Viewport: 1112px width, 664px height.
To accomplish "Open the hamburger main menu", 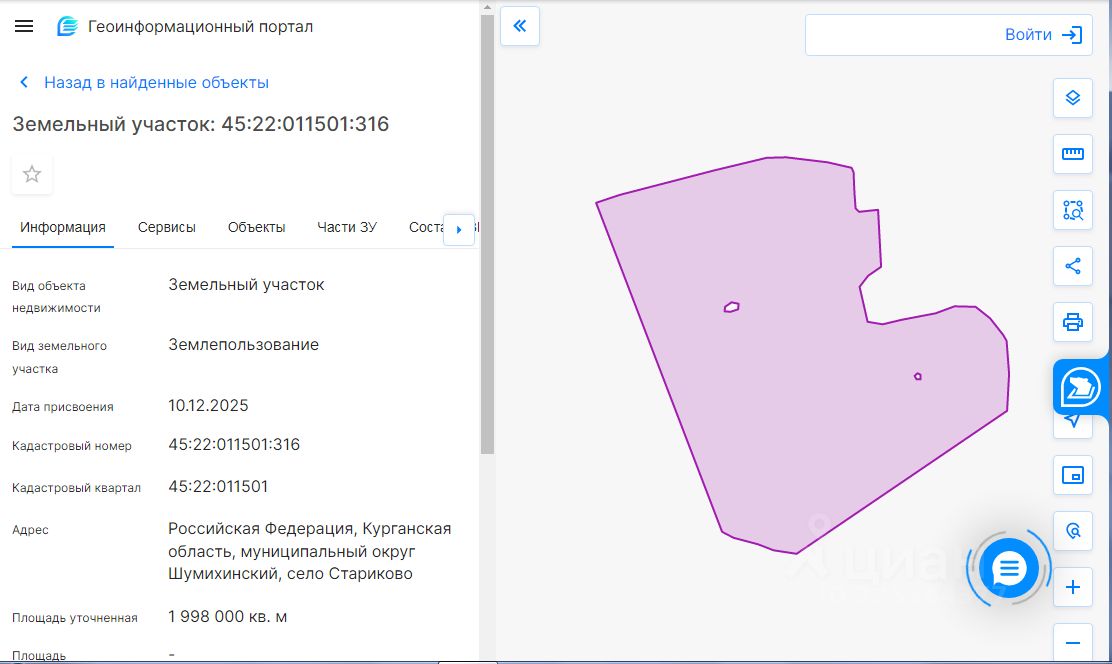I will [24, 27].
